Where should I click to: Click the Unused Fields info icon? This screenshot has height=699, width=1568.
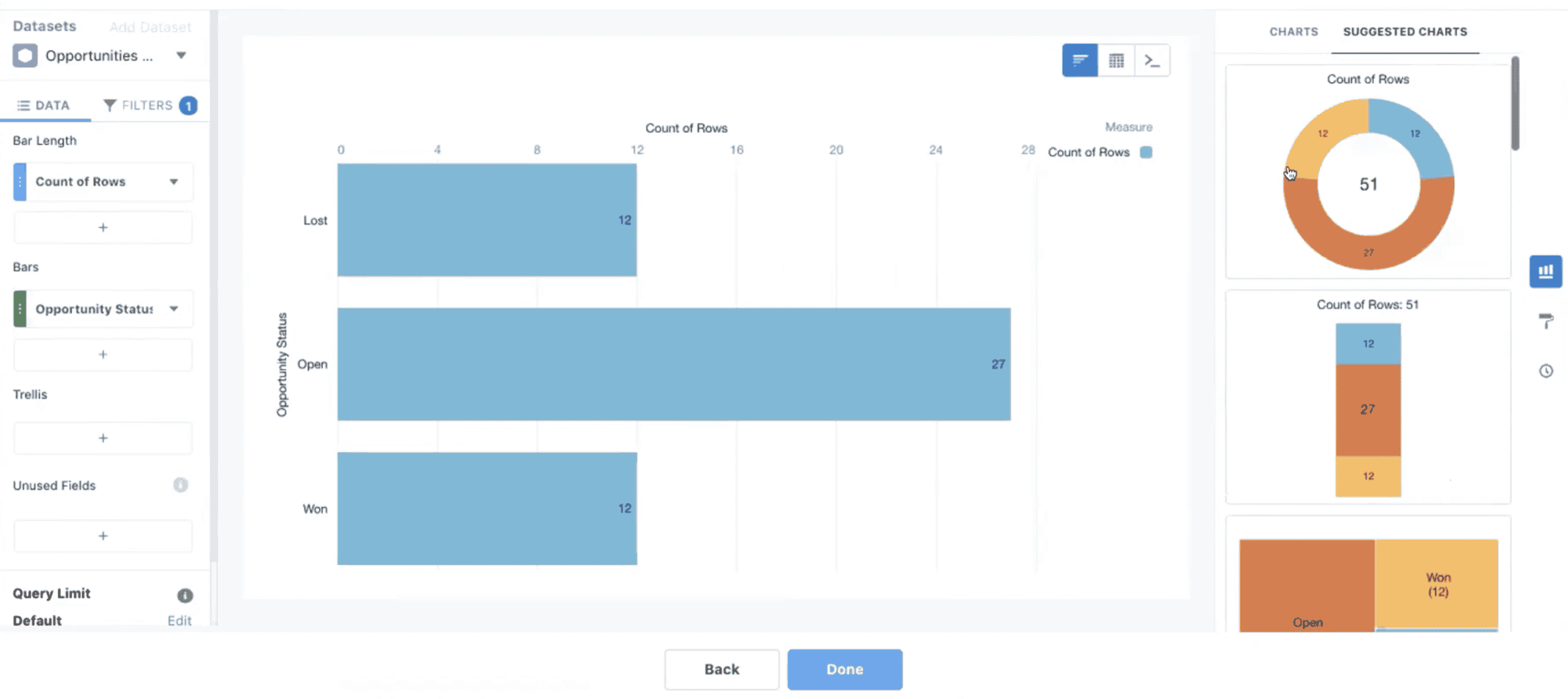tap(180, 485)
